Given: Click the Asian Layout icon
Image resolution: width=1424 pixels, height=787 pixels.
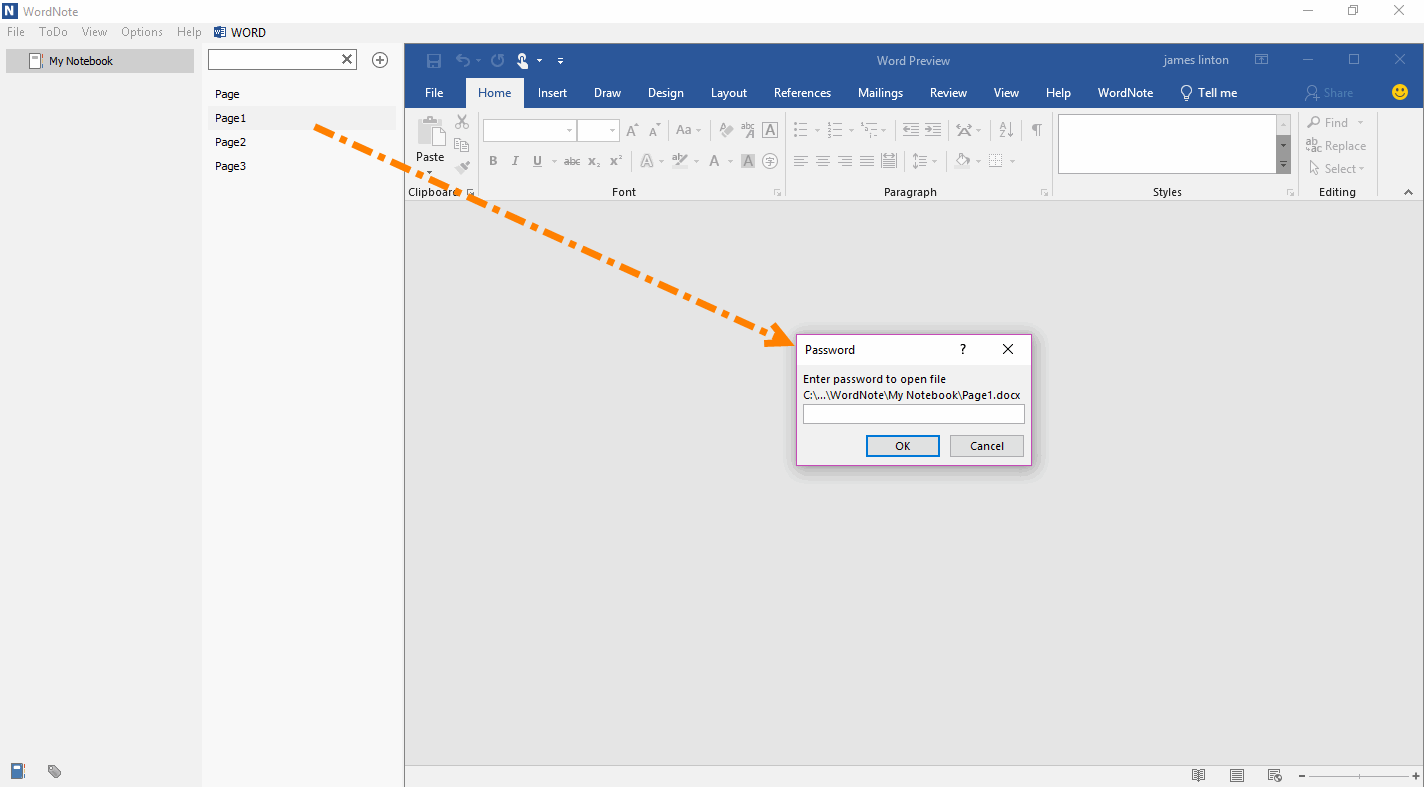Looking at the screenshot, I should click(x=964, y=130).
